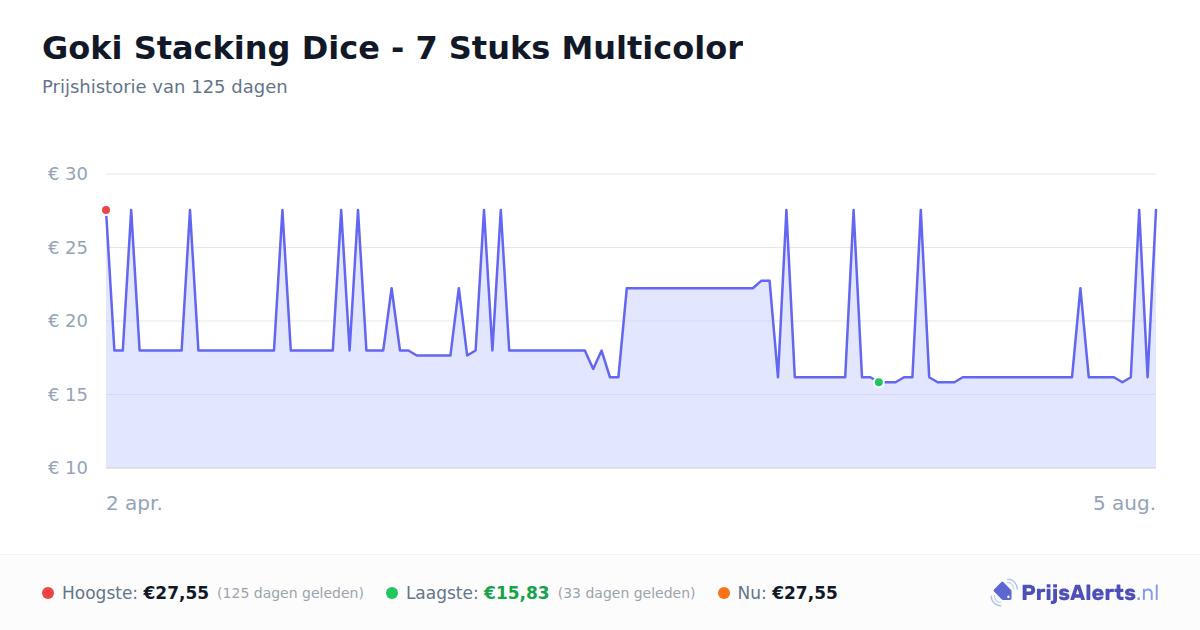The width and height of the screenshot is (1200, 630).
Task: Click the red highest-price dot on the chart
Action: click(x=106, y=210)
